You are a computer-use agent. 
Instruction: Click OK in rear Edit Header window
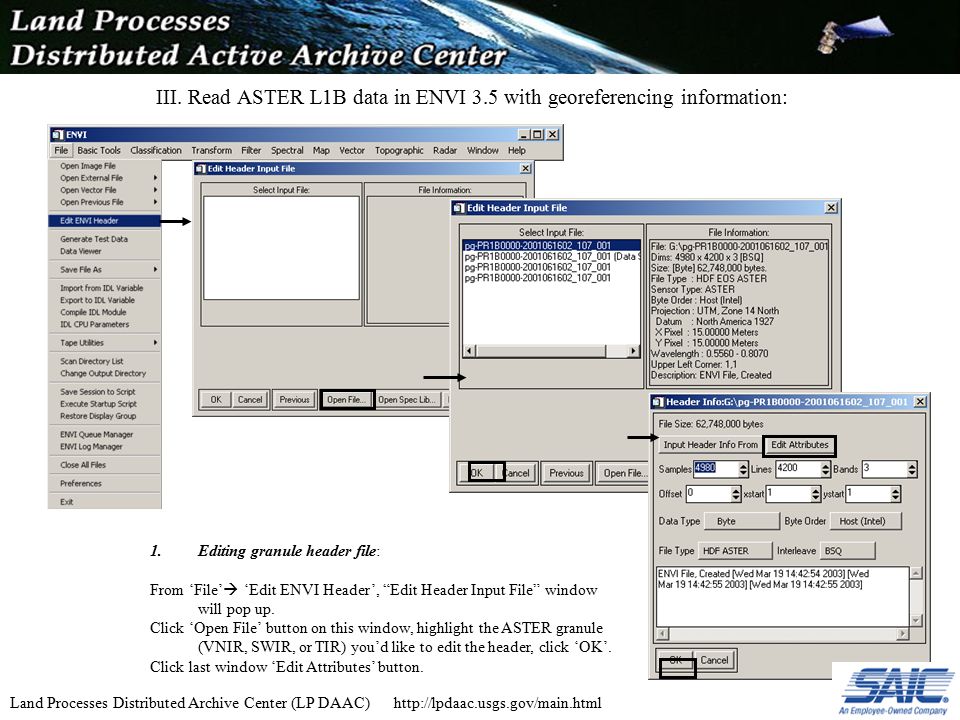216,400
